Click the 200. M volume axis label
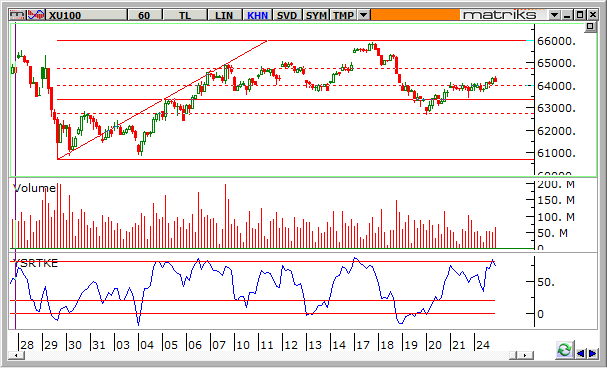The image size is (607, 368). pyautogui.click(x=556, y=184)
